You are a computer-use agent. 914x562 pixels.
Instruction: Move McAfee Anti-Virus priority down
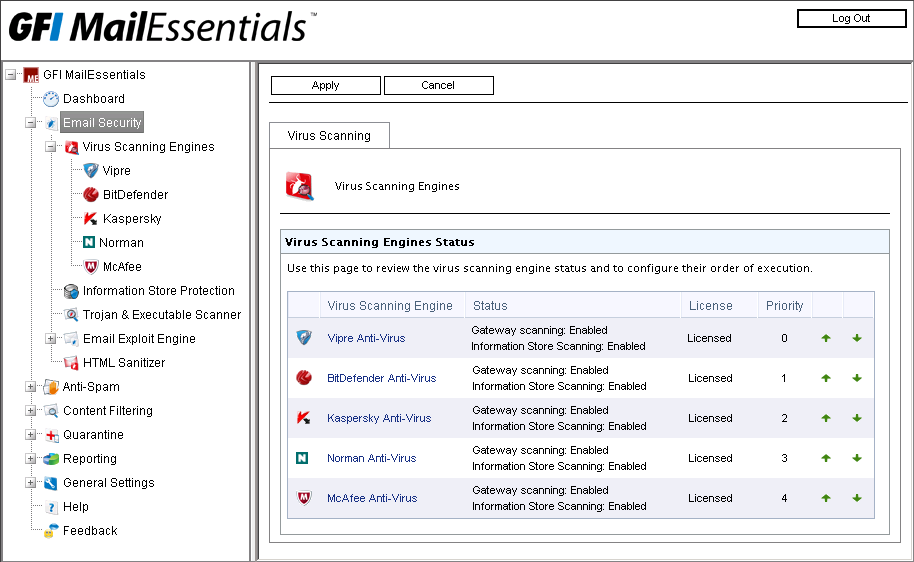point(857,498)
